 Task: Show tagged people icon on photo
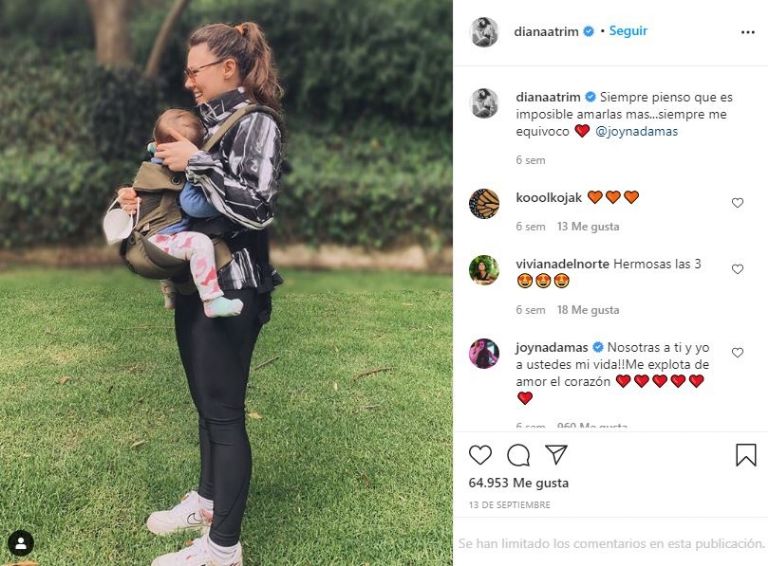21,543
